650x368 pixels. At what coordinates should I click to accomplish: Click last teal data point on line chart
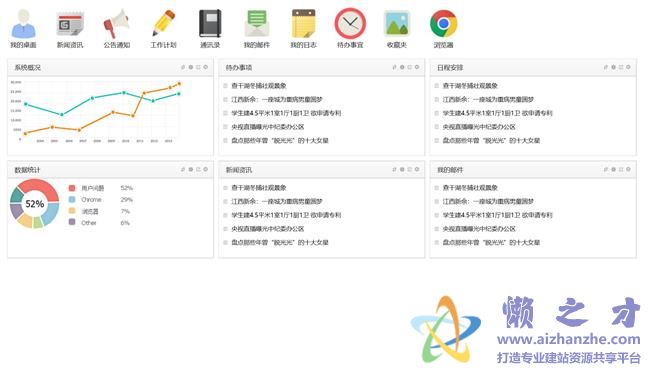[179, 94]
